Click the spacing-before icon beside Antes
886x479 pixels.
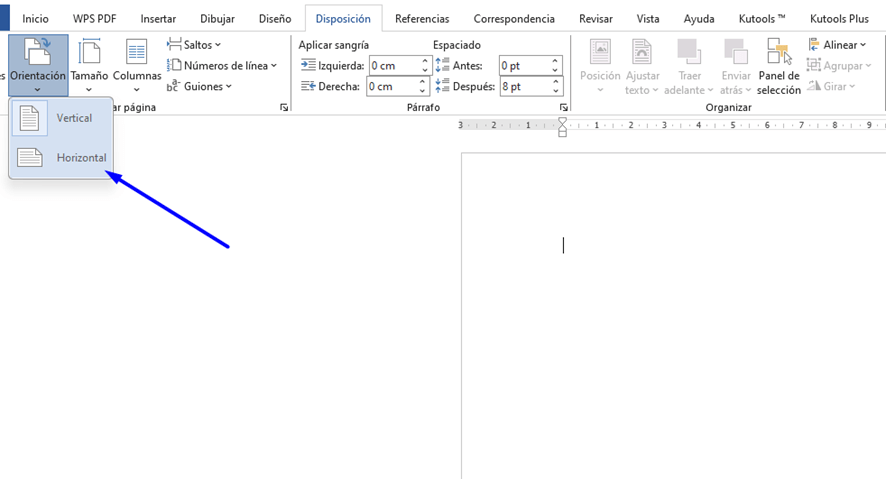point(442,65)
